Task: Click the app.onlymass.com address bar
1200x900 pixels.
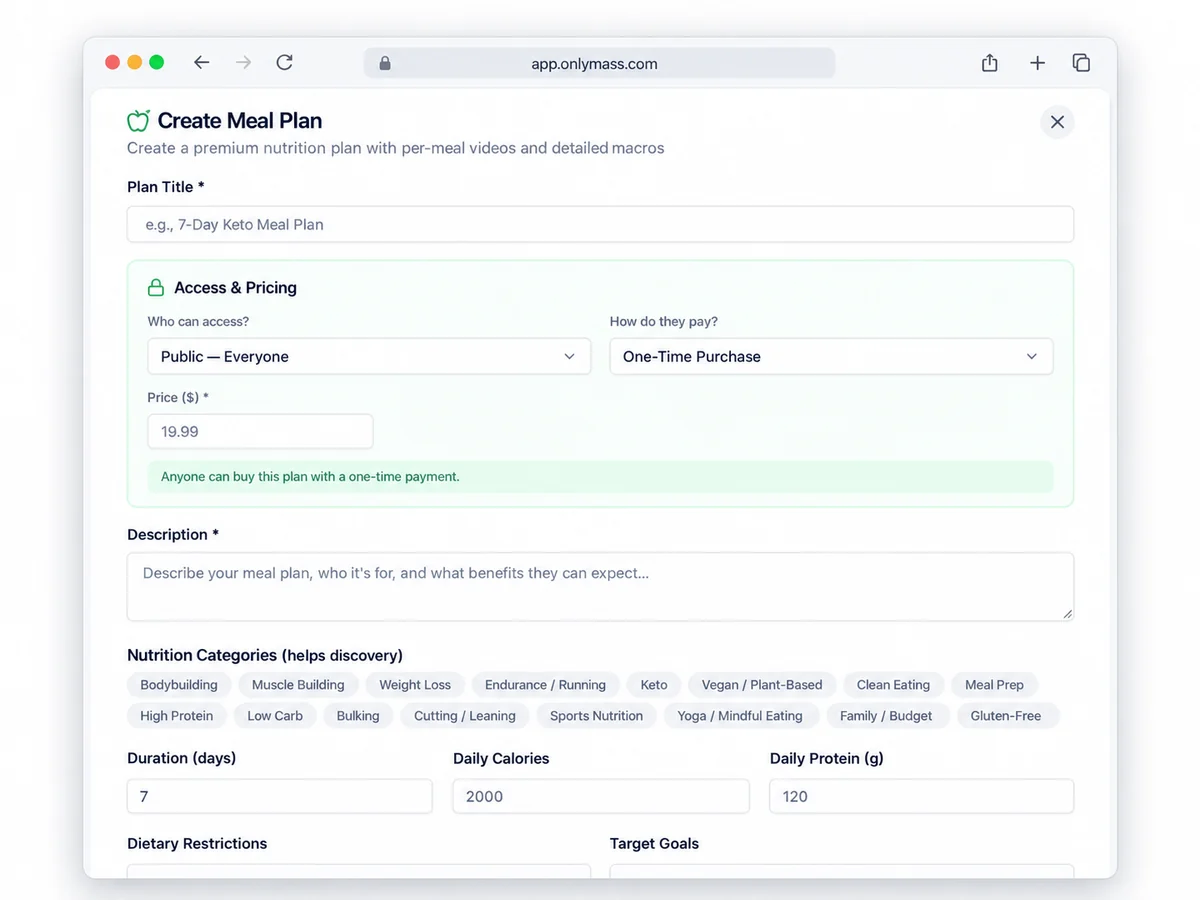Action: coord(599,64)
